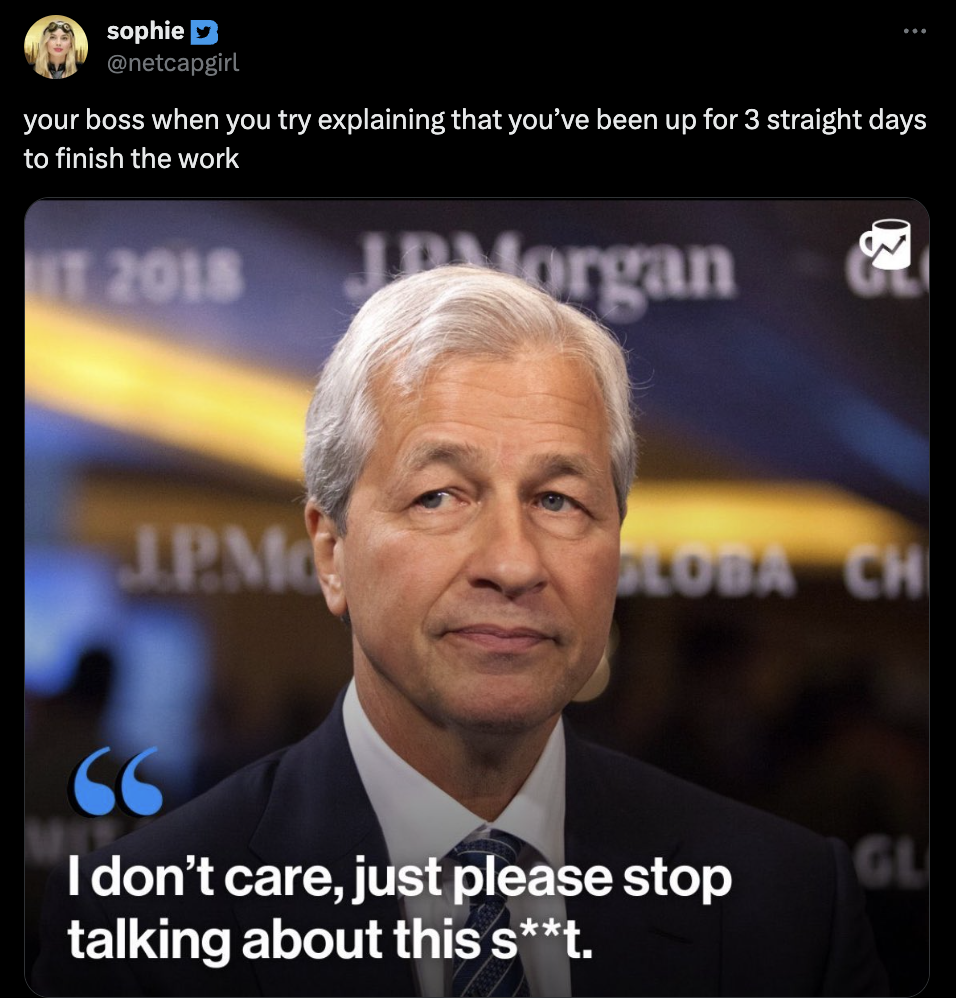The image size is (956, 998).
Task: Click the blurred 'GLOBA' banner text
Action: tap(706, 571)
